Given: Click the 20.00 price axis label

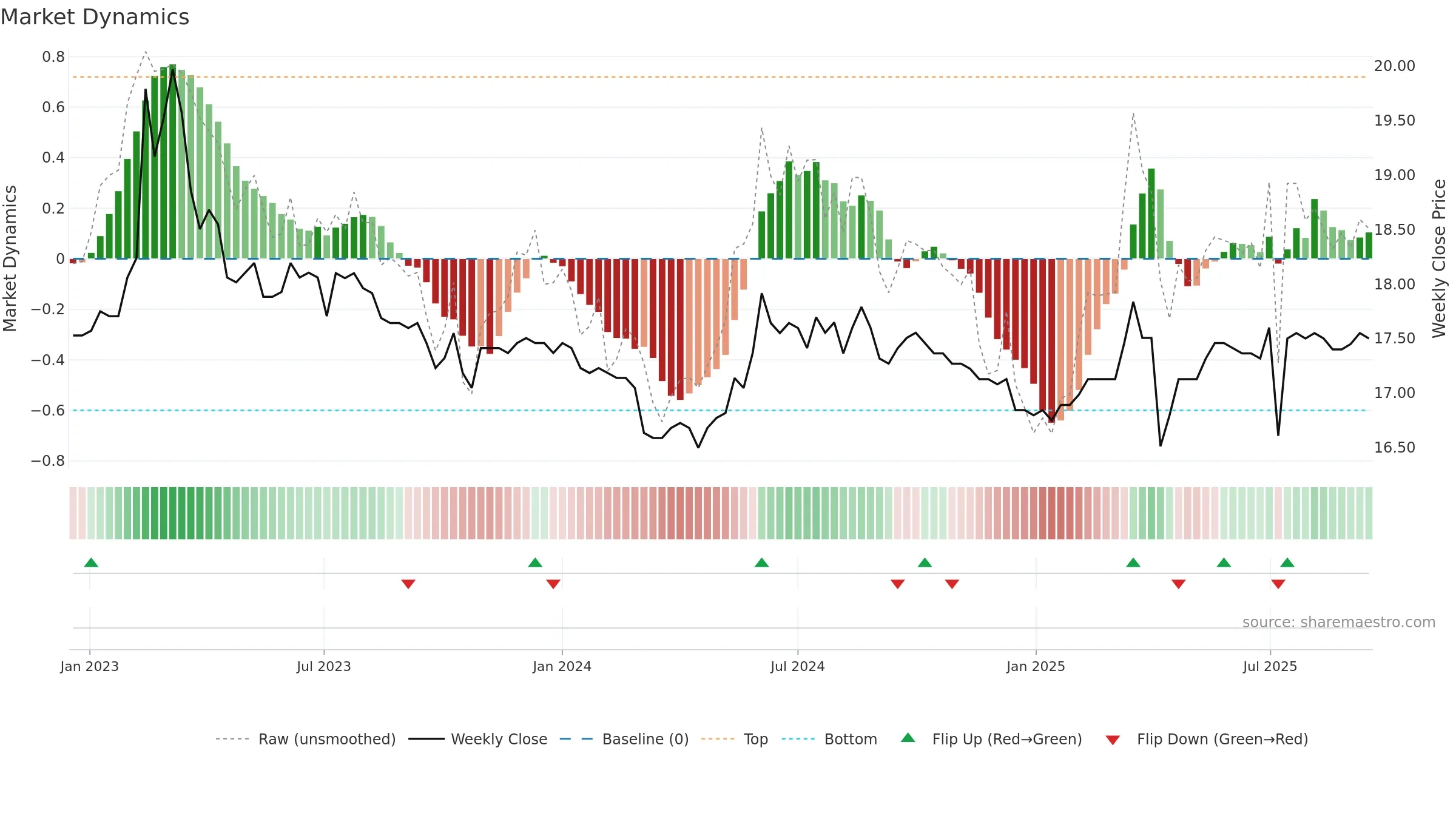Looking at the screenshot, I should click(x=1395, y=66).
